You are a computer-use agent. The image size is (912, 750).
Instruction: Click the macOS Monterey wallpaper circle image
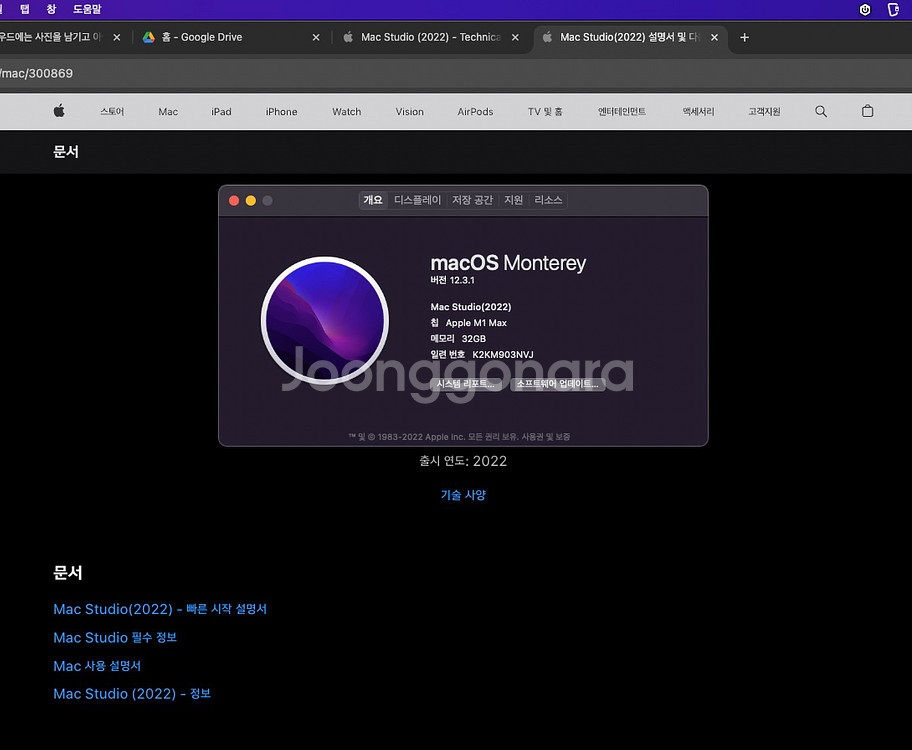(x=325, y=321)
